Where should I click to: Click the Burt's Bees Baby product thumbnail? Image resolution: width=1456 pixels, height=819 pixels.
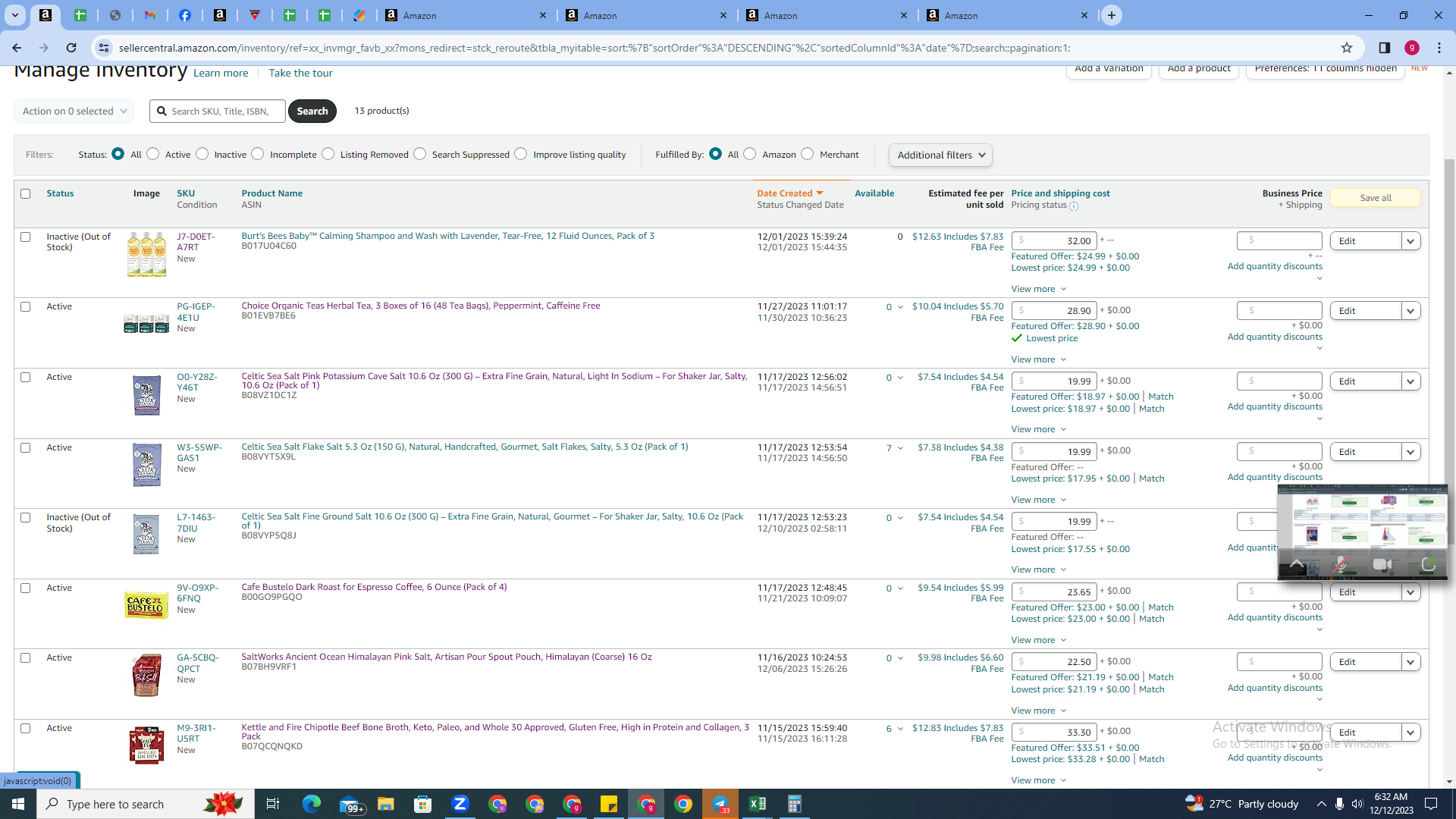point(146,255)
